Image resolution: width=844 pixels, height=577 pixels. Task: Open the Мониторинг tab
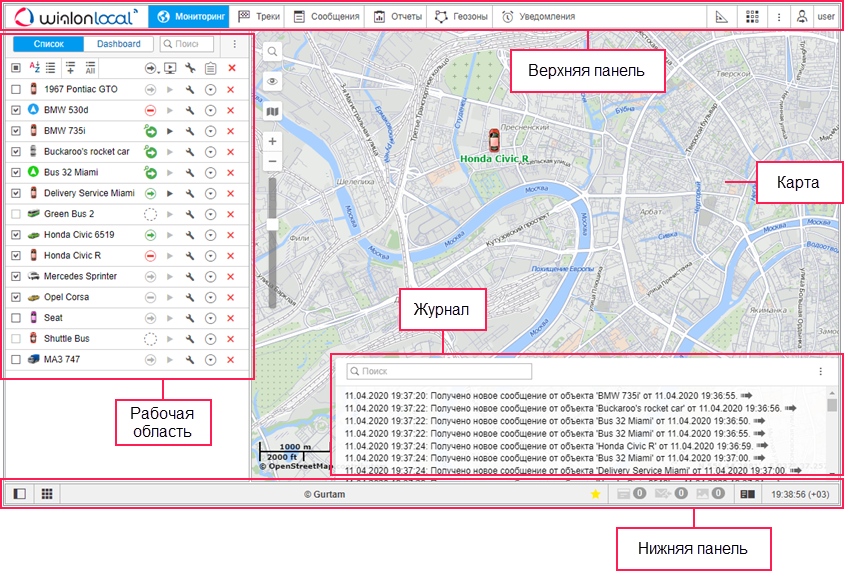[x=189, y=17]
